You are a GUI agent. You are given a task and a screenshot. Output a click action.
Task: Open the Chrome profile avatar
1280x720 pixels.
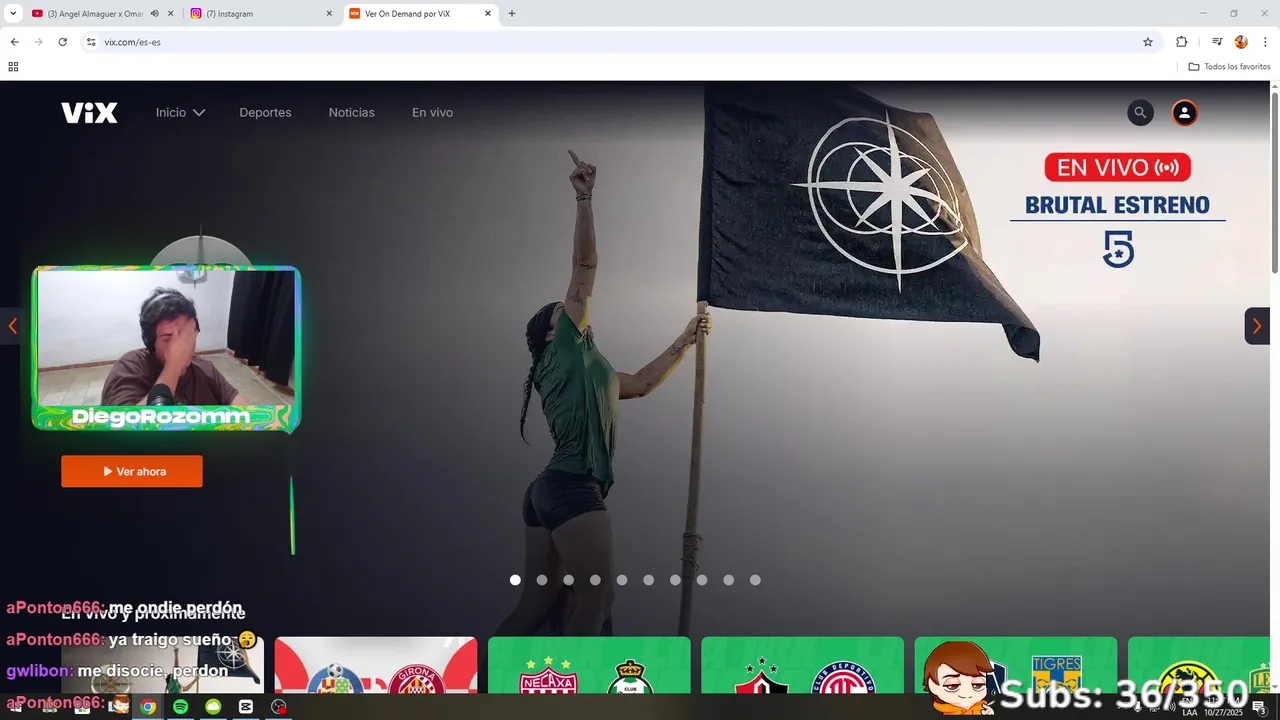[x=1241, y=42]
